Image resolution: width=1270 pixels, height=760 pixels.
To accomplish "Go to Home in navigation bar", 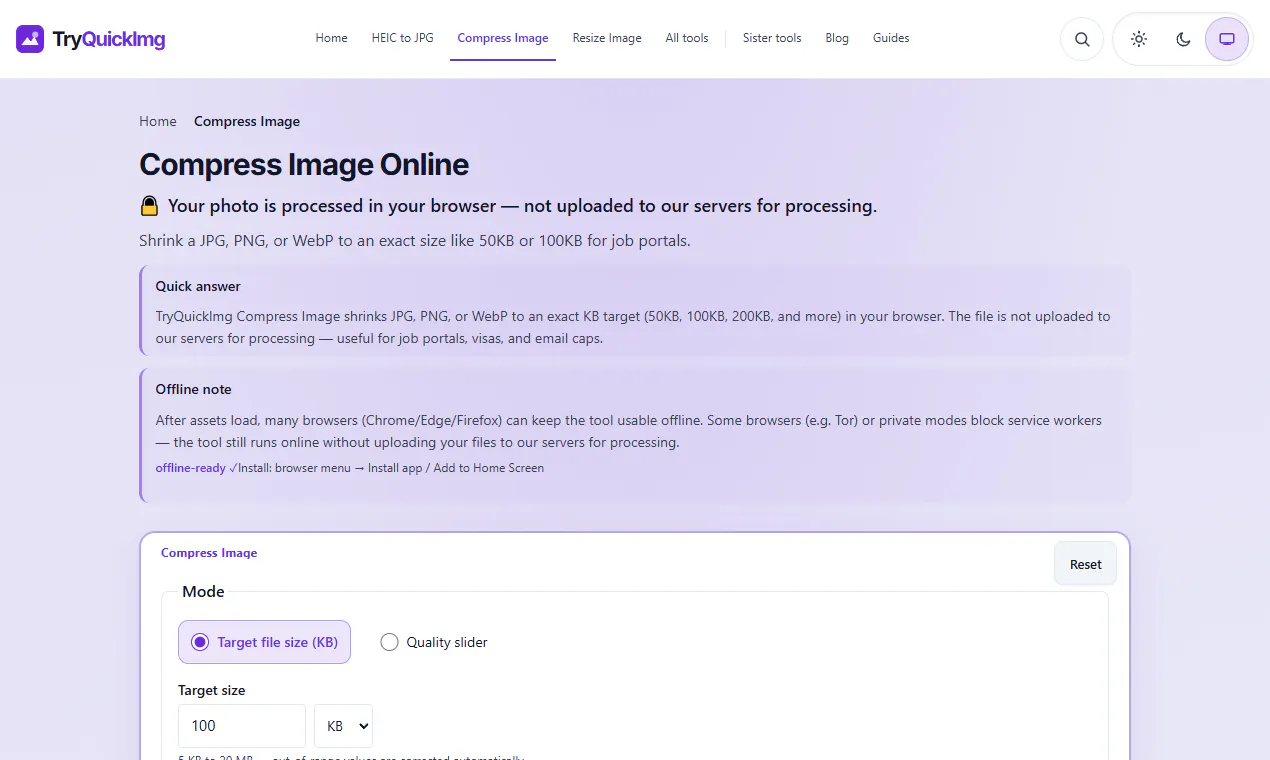I will 331,38.
